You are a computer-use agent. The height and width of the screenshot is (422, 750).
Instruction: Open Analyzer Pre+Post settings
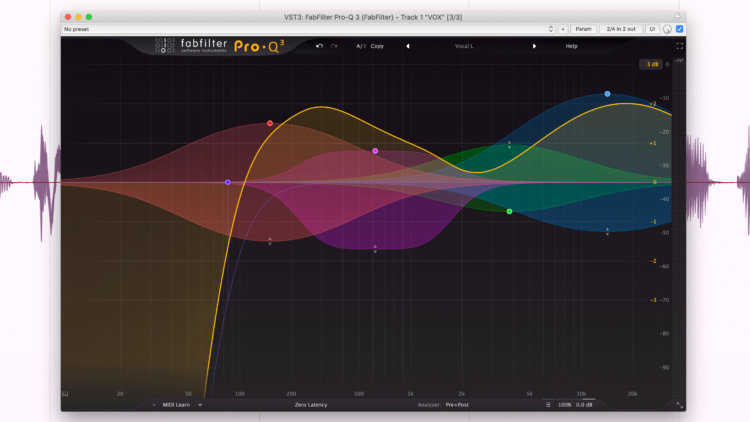point(457,405)
